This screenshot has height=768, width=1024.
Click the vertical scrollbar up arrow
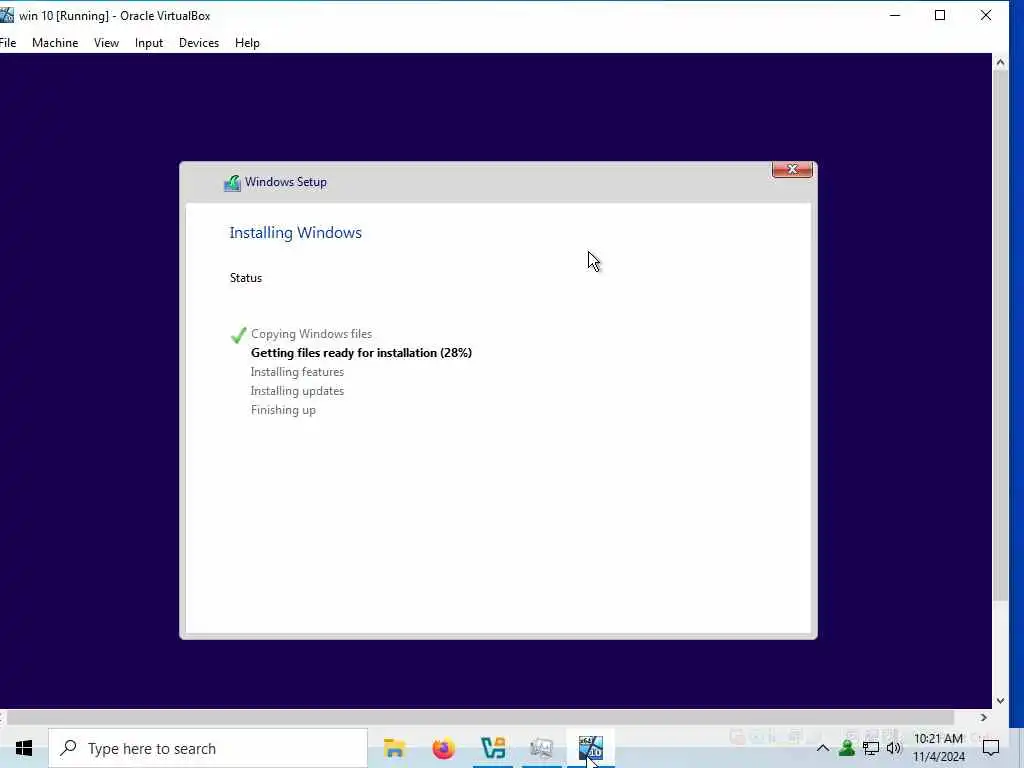(x=1000, y=63)
